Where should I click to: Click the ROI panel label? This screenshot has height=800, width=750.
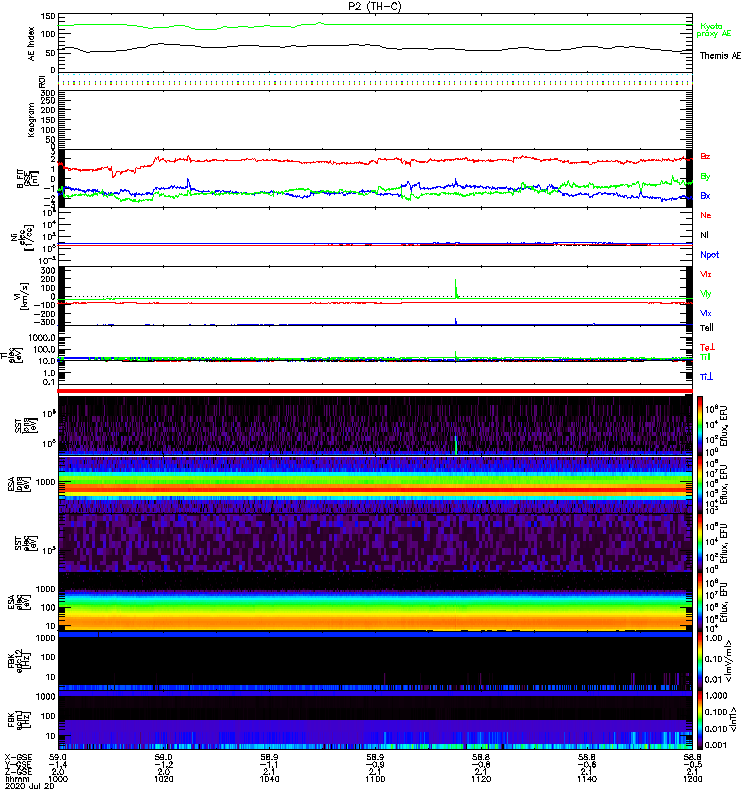pos(42,81)
